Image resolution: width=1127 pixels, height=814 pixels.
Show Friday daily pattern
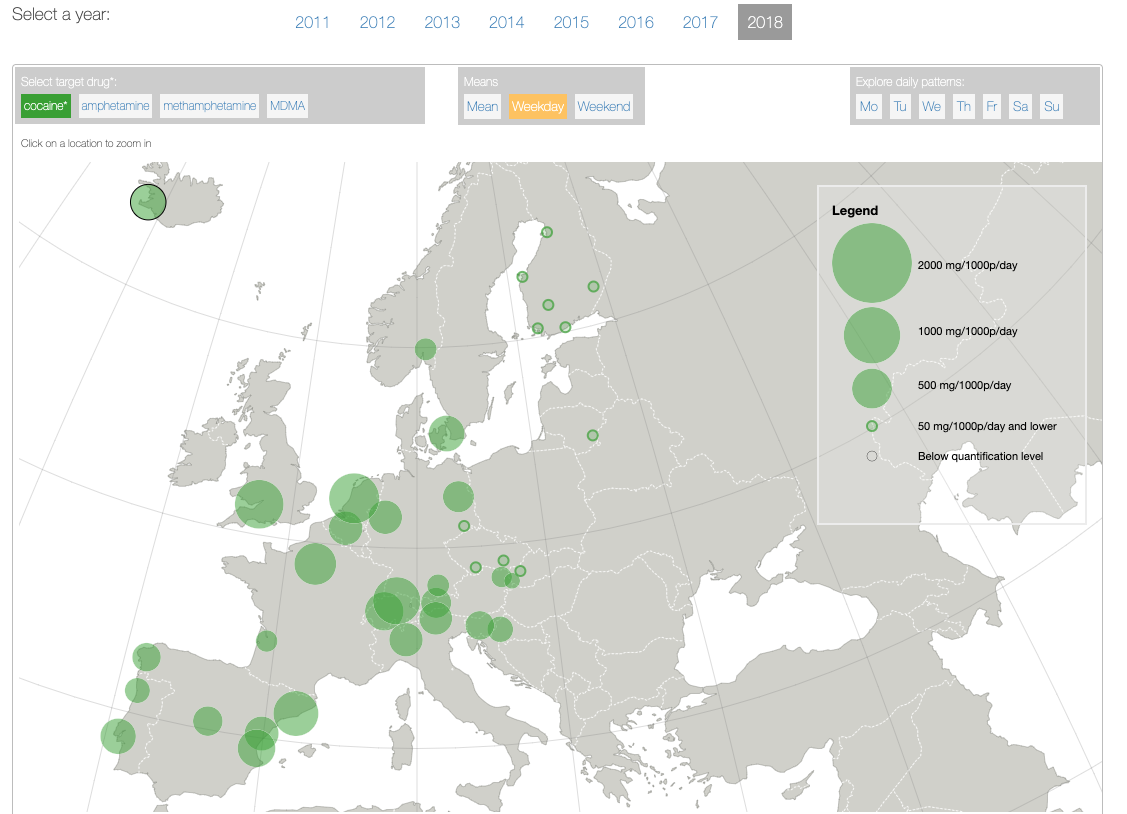click(991, 106)
